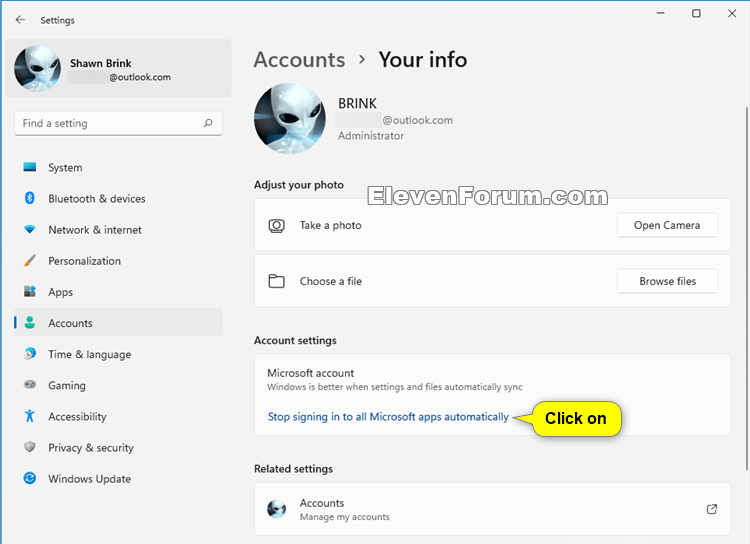This screenshot has width=750, height=544.
Task: Click the Gaming controller icon
Action: [30, 385]
